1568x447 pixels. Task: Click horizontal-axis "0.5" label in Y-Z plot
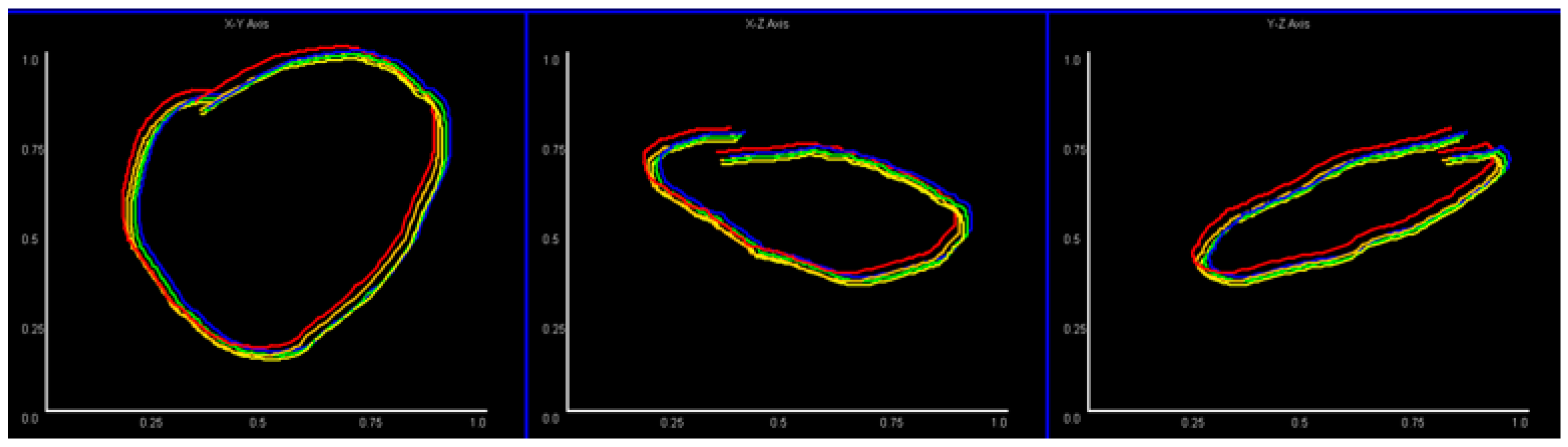pos(1300,423)
